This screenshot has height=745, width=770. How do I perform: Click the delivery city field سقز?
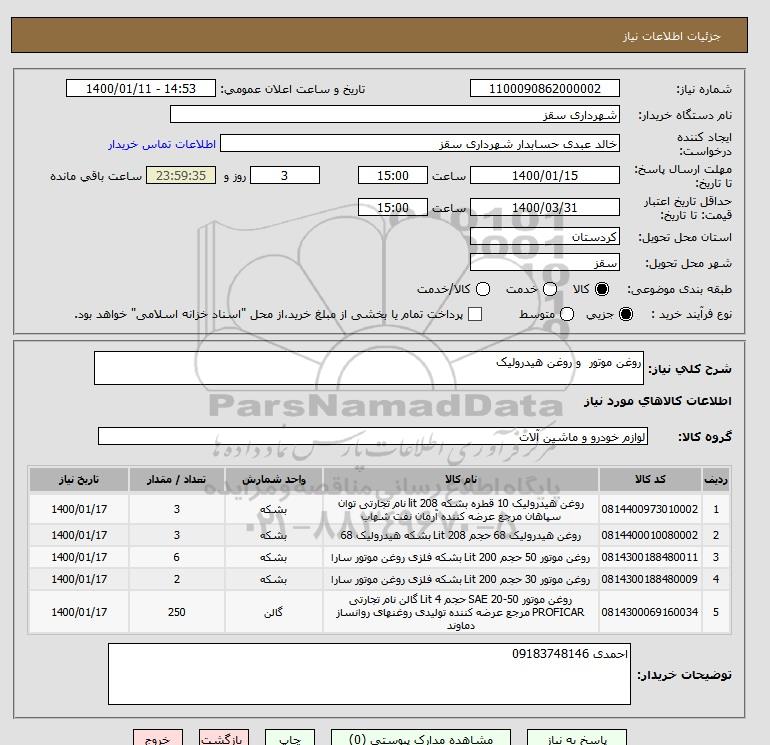545,262
